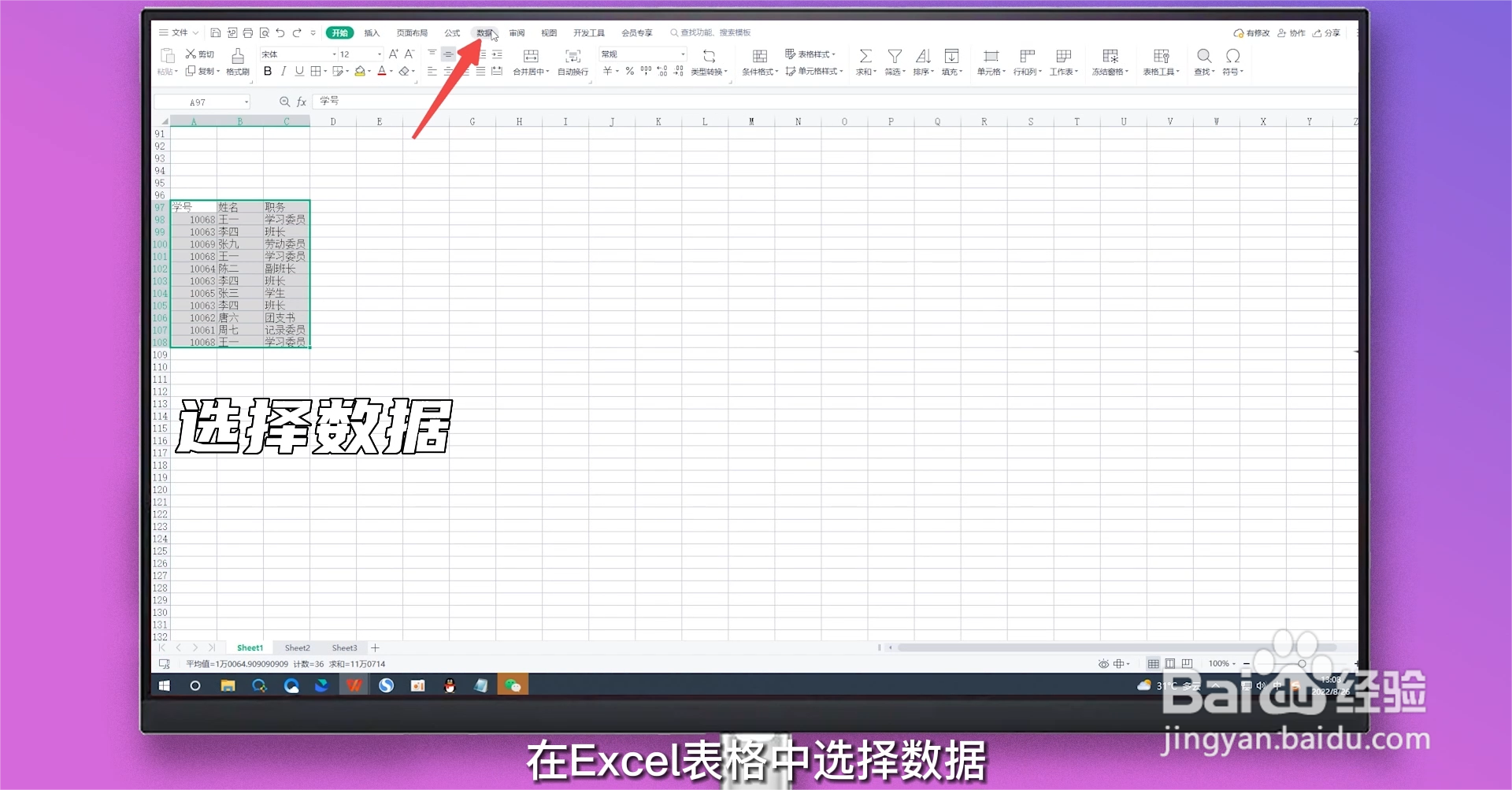Click the percent style icon
The image size is (1512, 790).
(x=630, y=71)
